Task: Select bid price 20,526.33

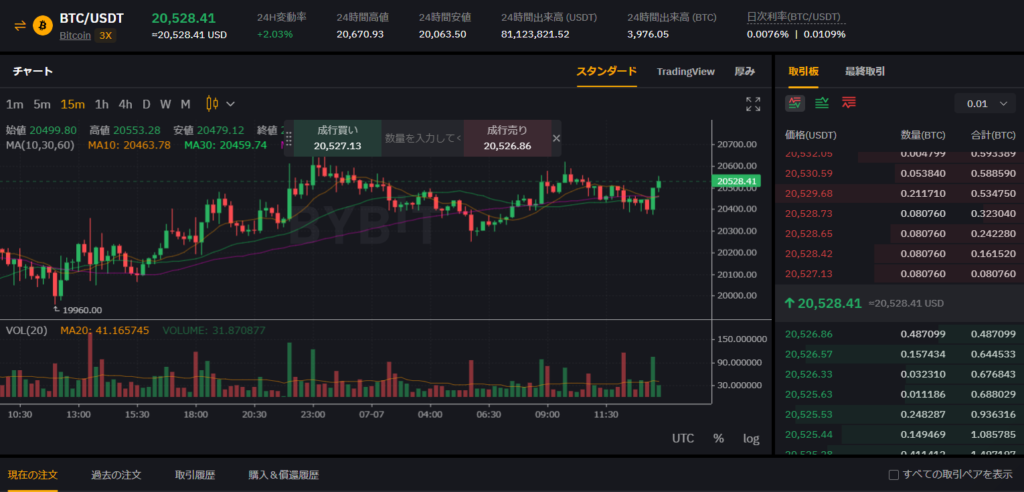Action: [x=808, y=374]
